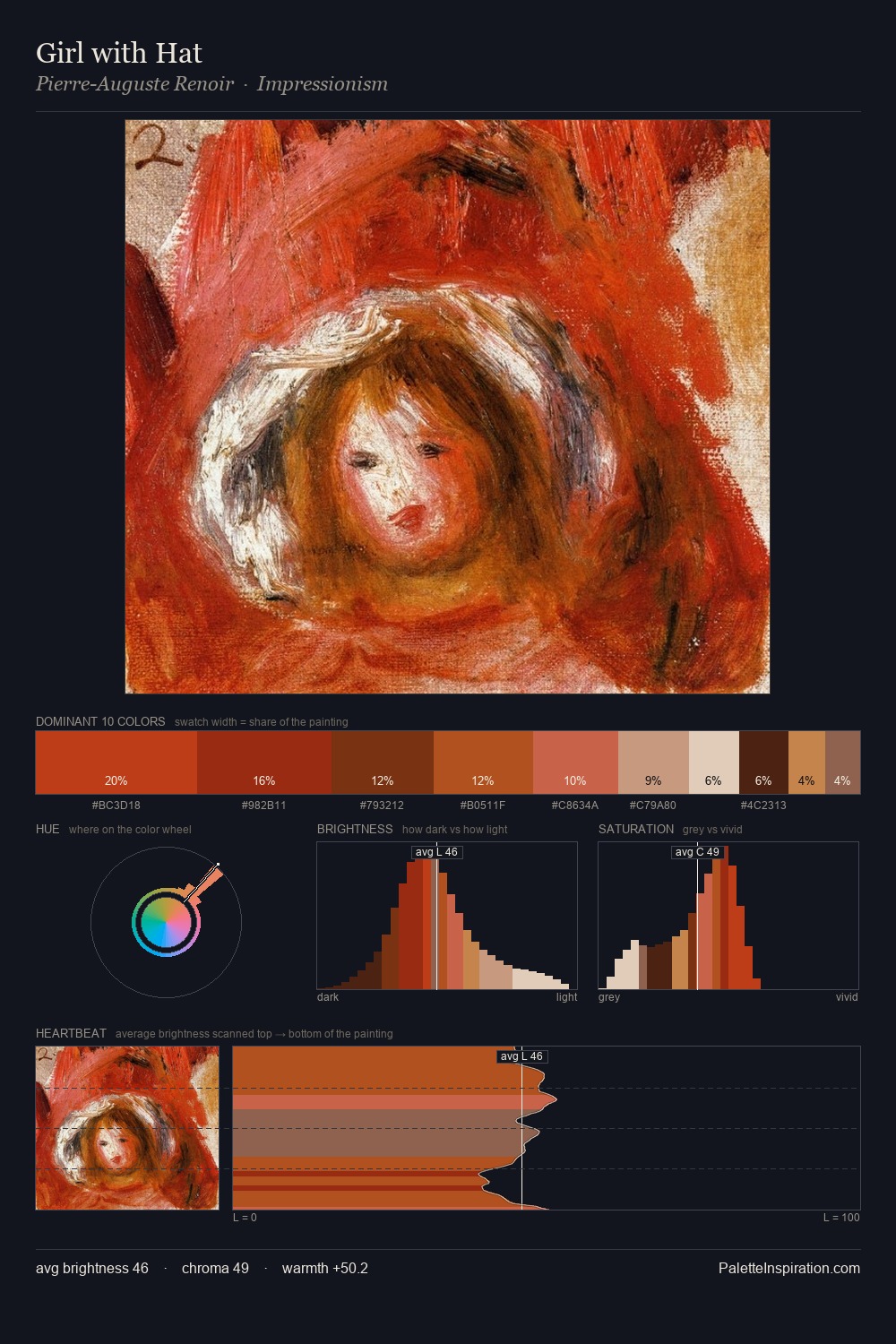The width and height of the screenshot is (896, 1344).
Task: Click 'avg brightness 46' in the footer
Action: [x=92, y=1268]
